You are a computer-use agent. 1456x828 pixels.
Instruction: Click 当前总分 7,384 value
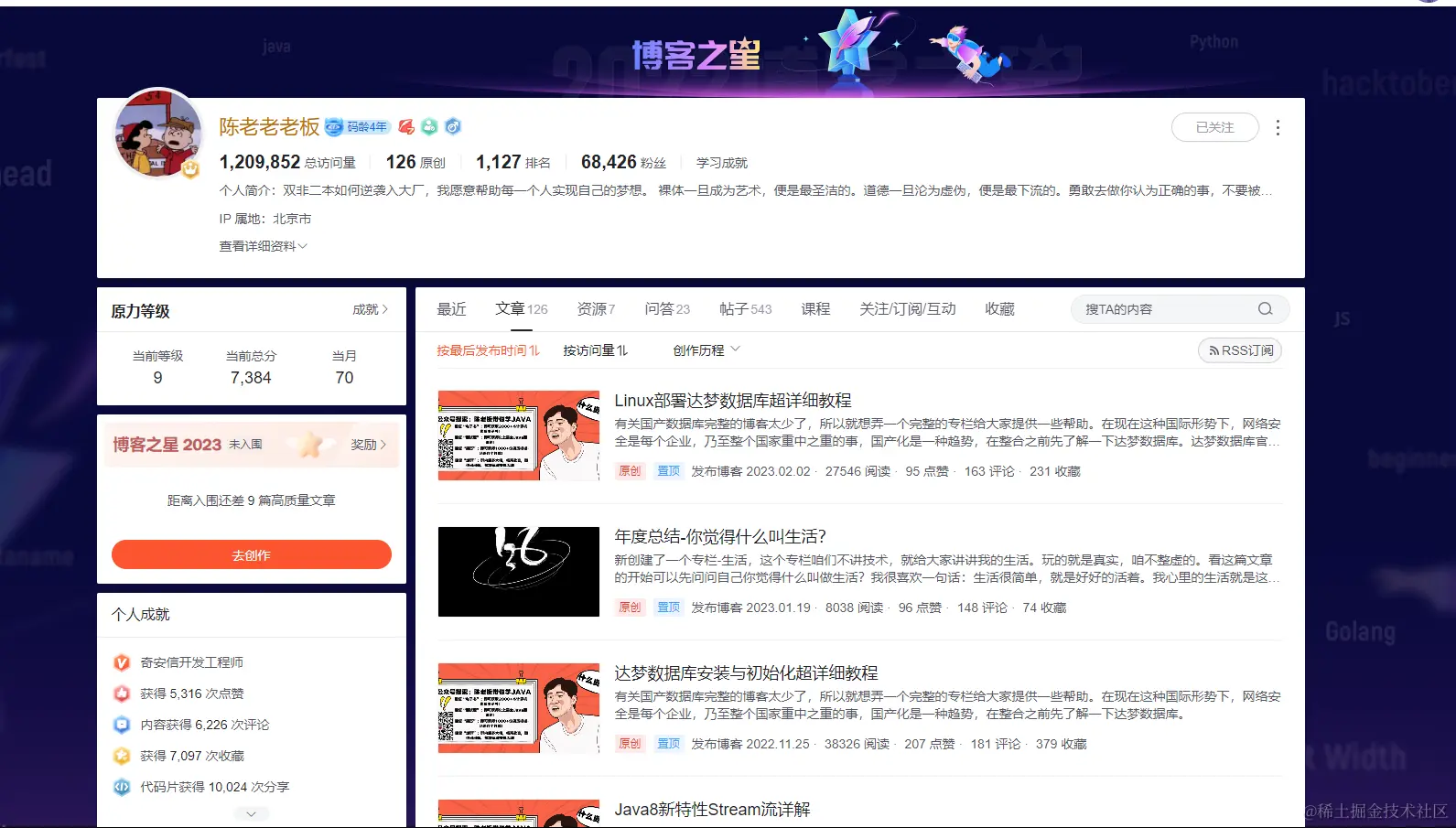pos(251,378)
